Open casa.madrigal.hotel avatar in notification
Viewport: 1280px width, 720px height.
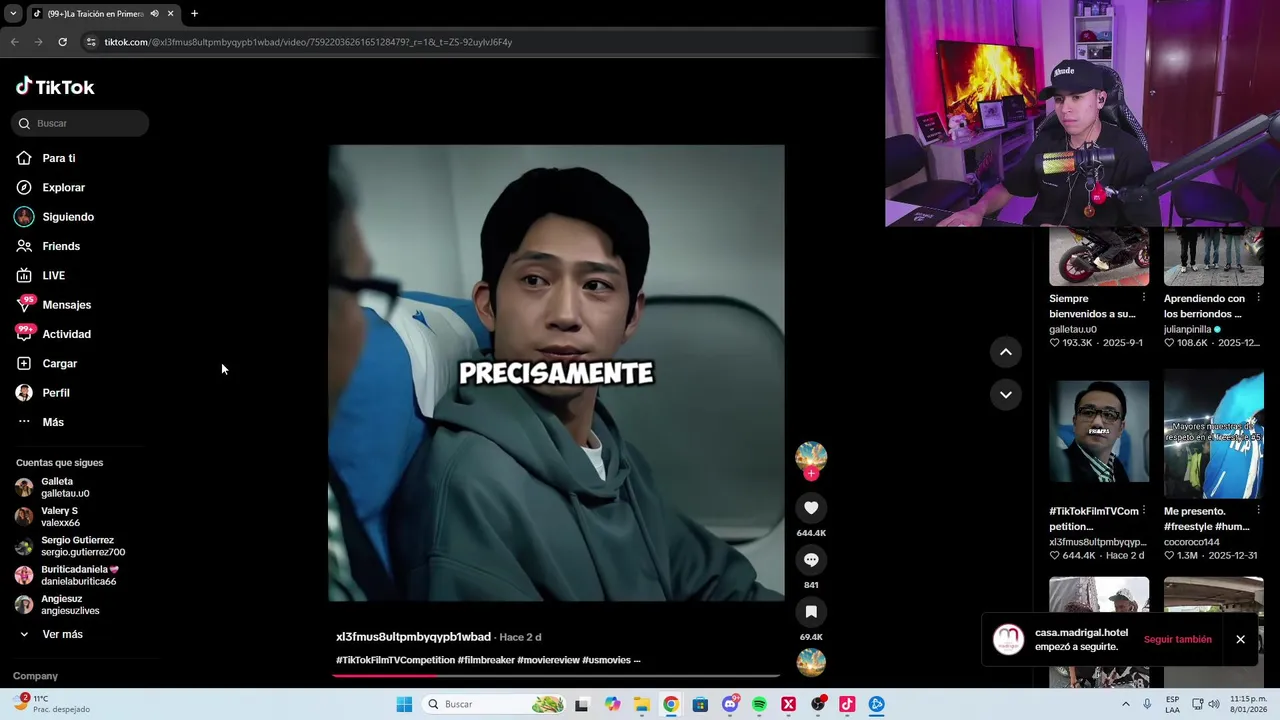(1008, 639)
